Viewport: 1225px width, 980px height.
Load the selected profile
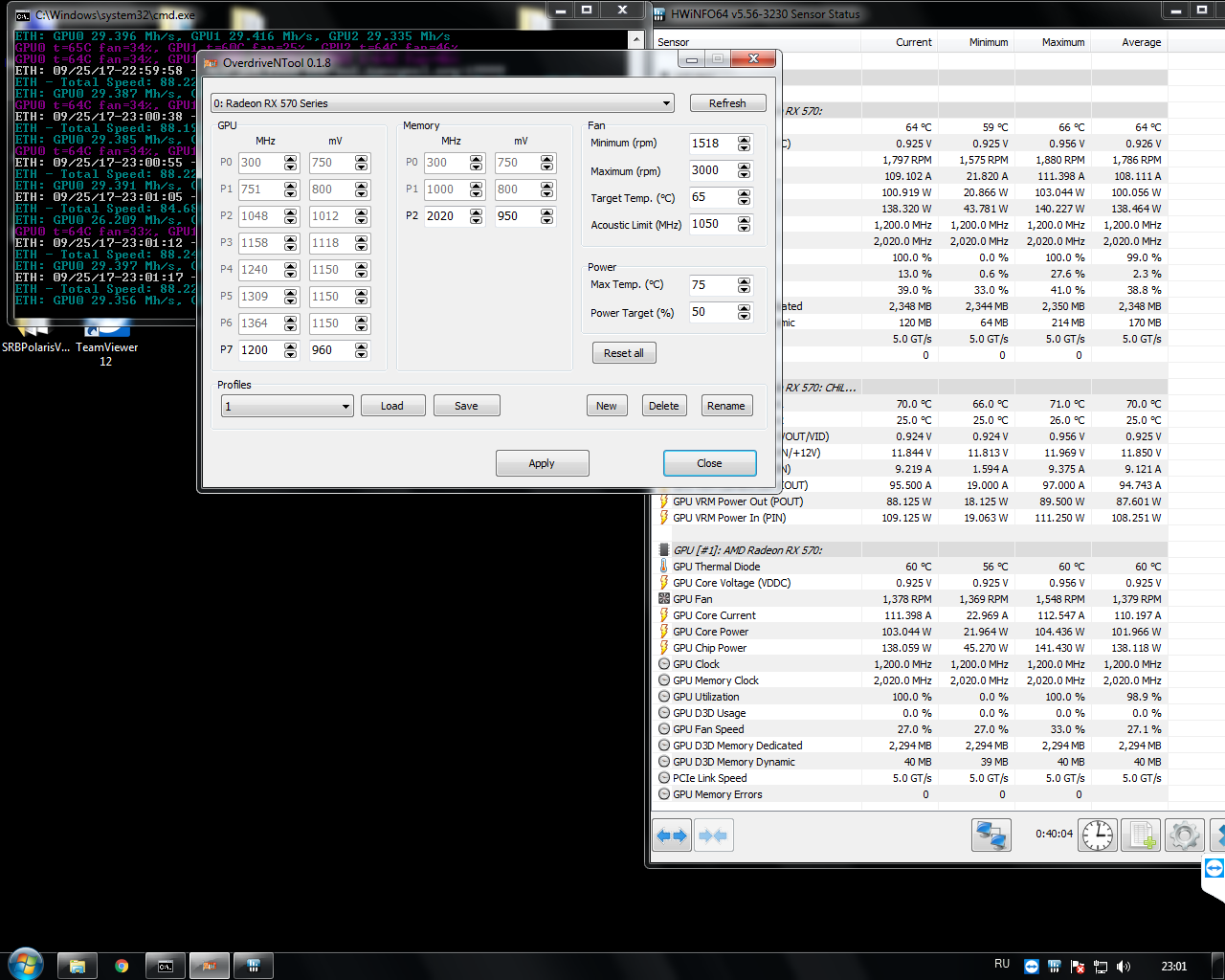tap(392, 406)
